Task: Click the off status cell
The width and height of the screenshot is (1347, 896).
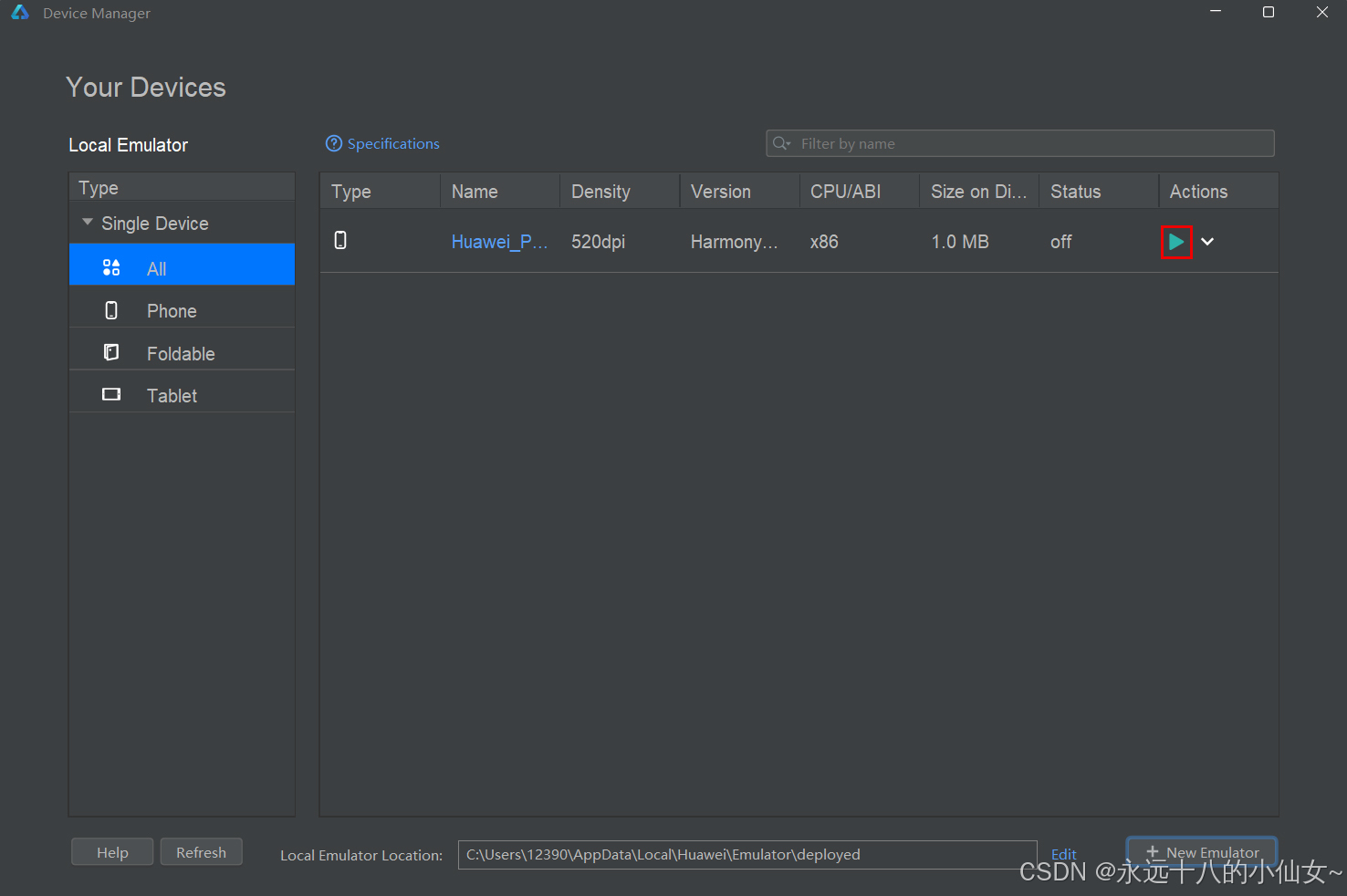Action: (1060, 242)
